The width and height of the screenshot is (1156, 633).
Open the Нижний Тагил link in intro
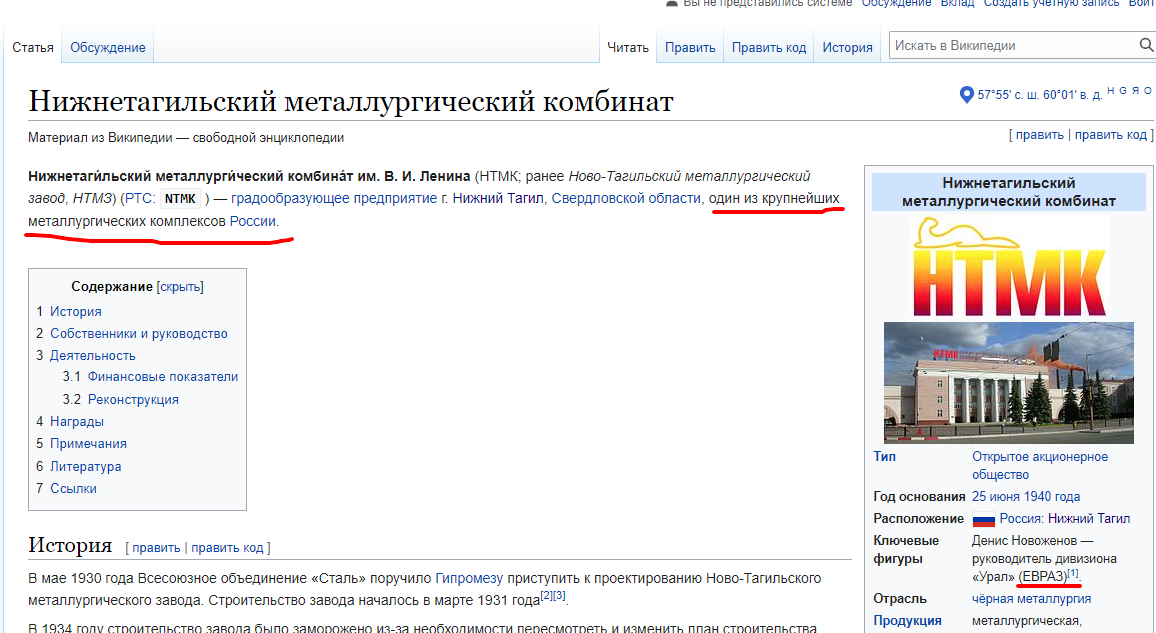498,198
